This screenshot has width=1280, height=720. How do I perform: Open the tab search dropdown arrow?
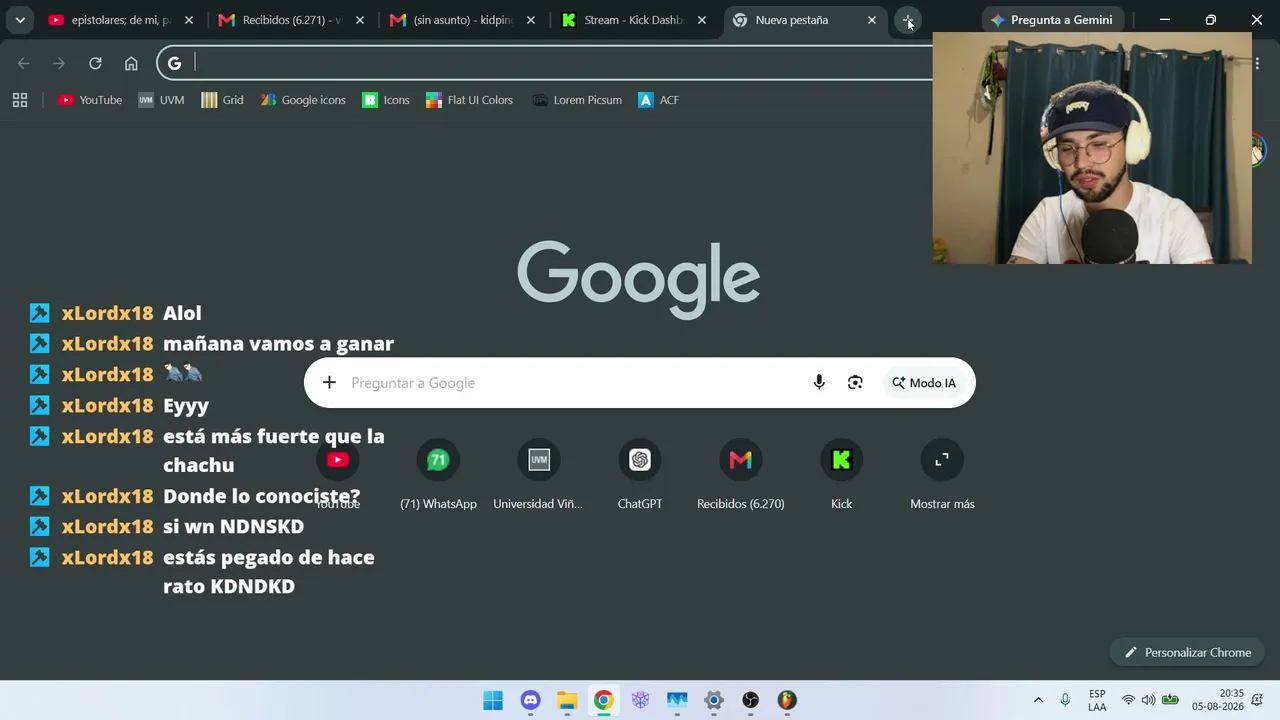click(20, 20)
